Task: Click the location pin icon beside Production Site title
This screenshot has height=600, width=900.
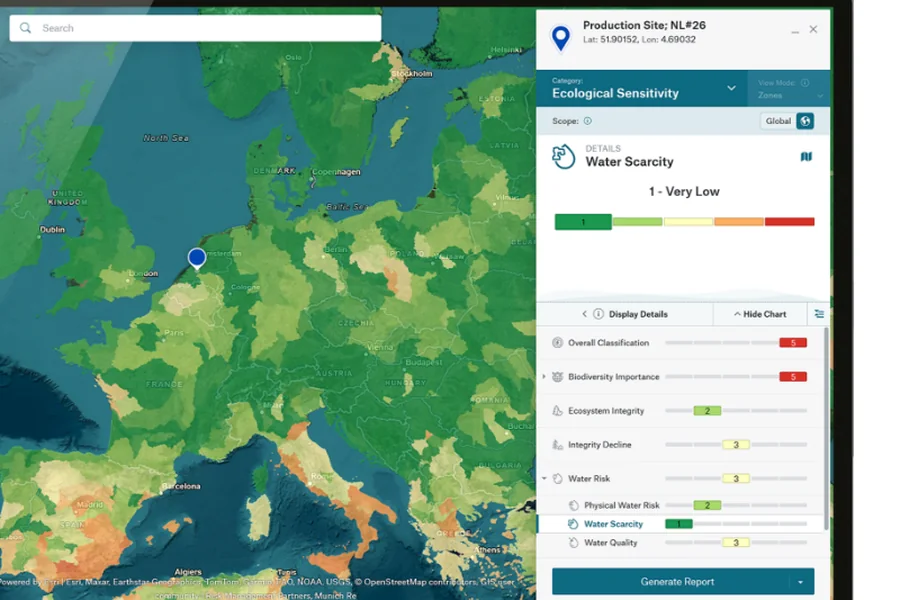Action: click(561, 38)
